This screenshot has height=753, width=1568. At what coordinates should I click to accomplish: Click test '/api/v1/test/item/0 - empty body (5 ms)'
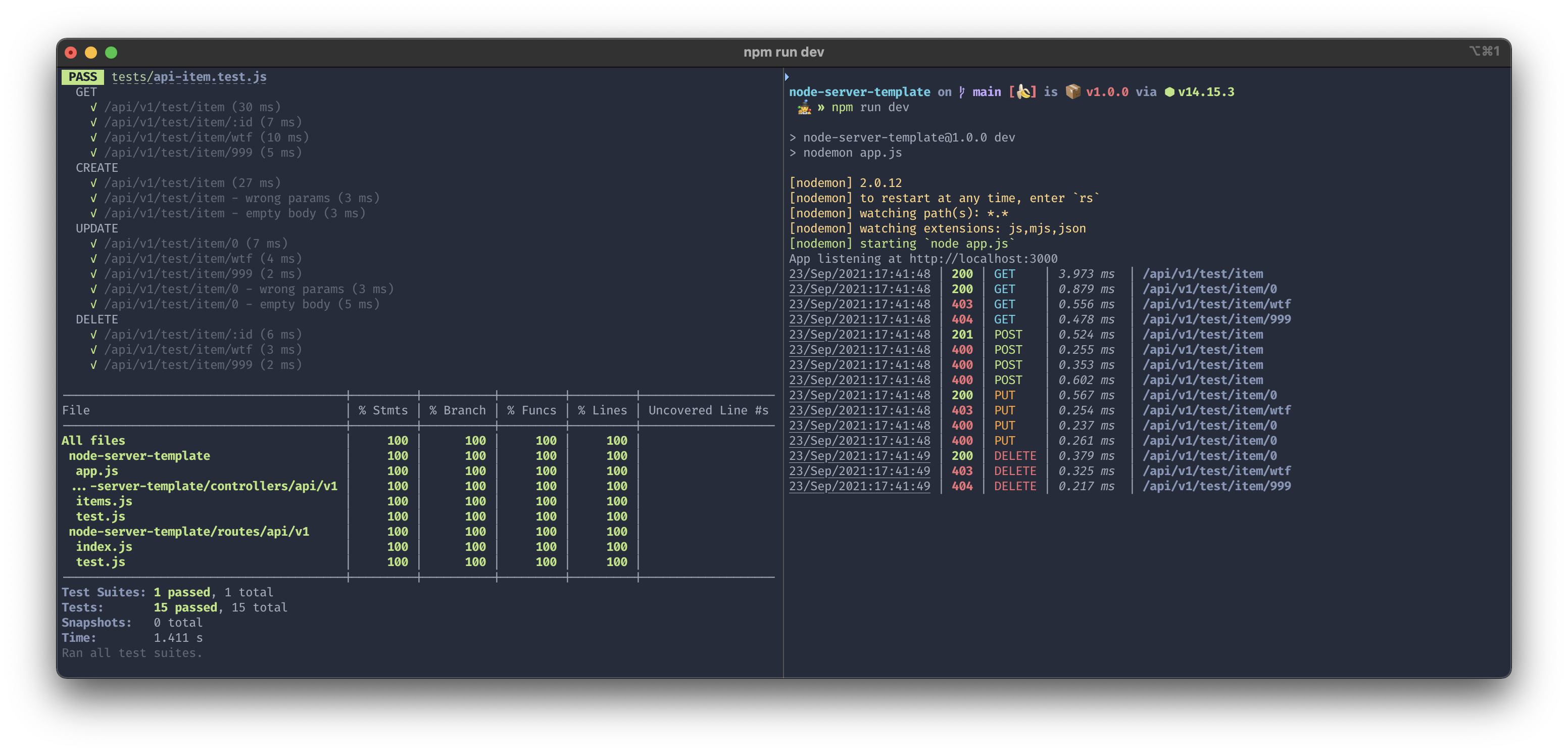(x=241, y=304)
